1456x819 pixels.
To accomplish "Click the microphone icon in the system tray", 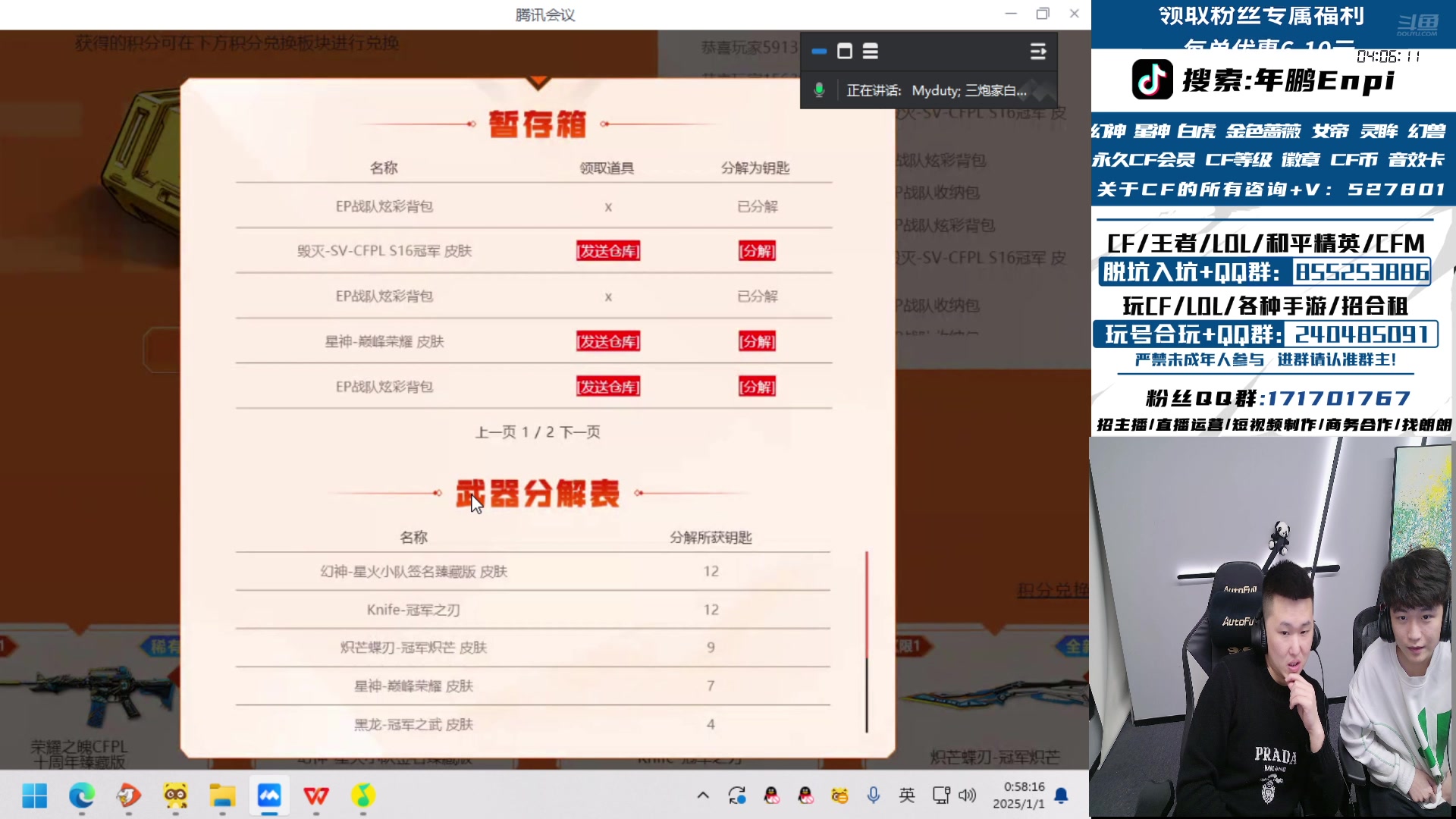I will [x=873, y=795].
